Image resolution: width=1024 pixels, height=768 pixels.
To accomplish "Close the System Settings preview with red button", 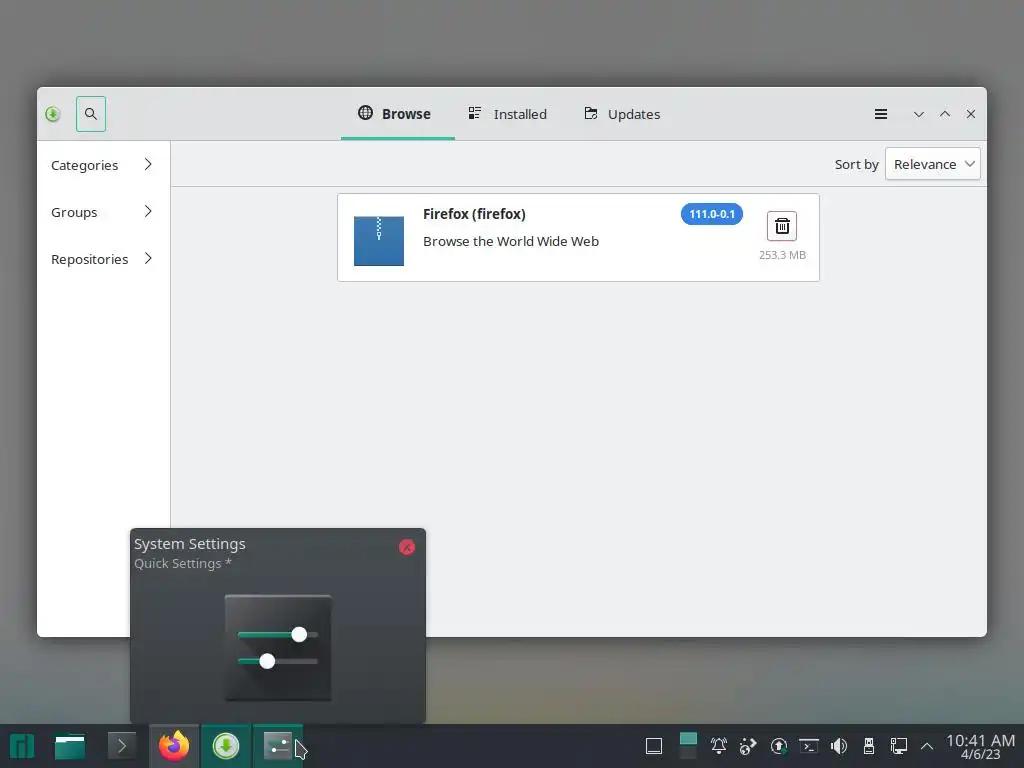I will pyautogui.click(x=407, y=547).
